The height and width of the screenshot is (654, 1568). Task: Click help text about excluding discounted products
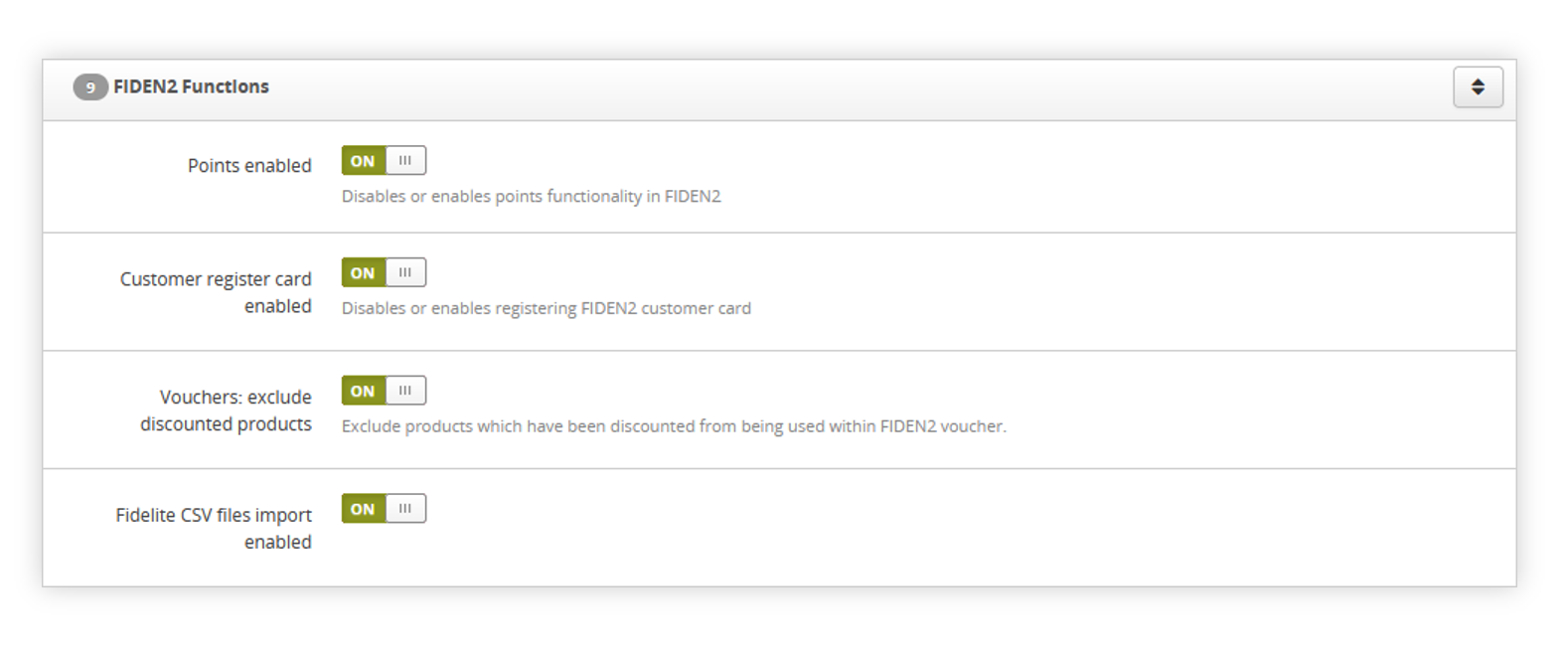674,426
